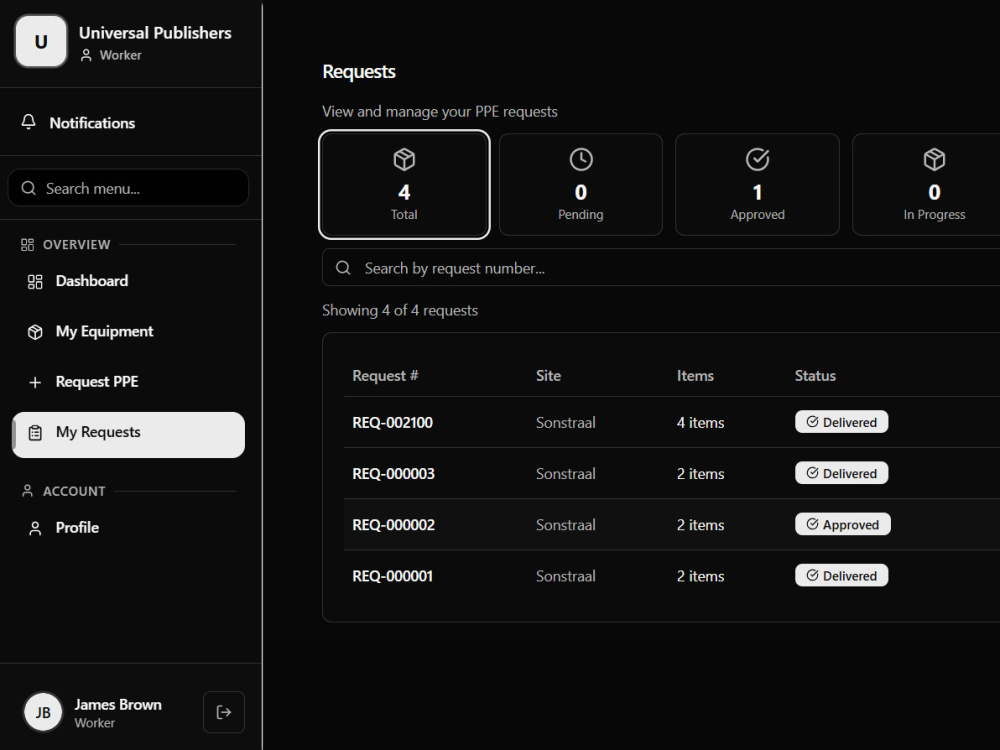Click the My Requests clipboard icon

35,432
